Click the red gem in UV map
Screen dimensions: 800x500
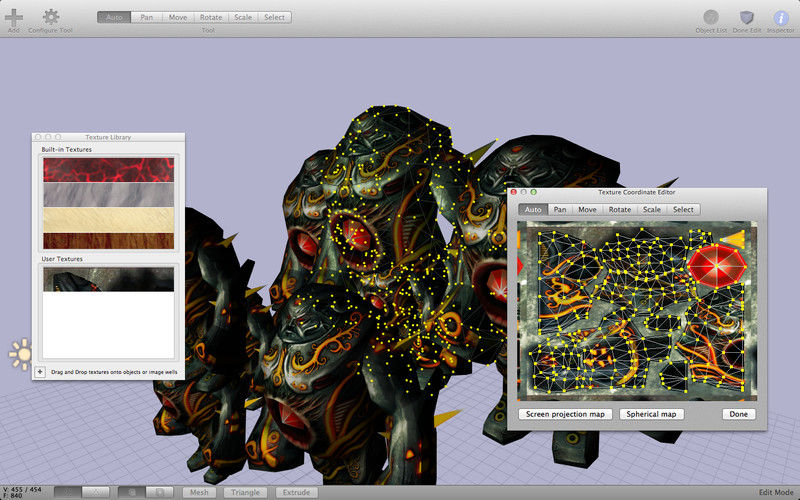(x=717, y=266)
